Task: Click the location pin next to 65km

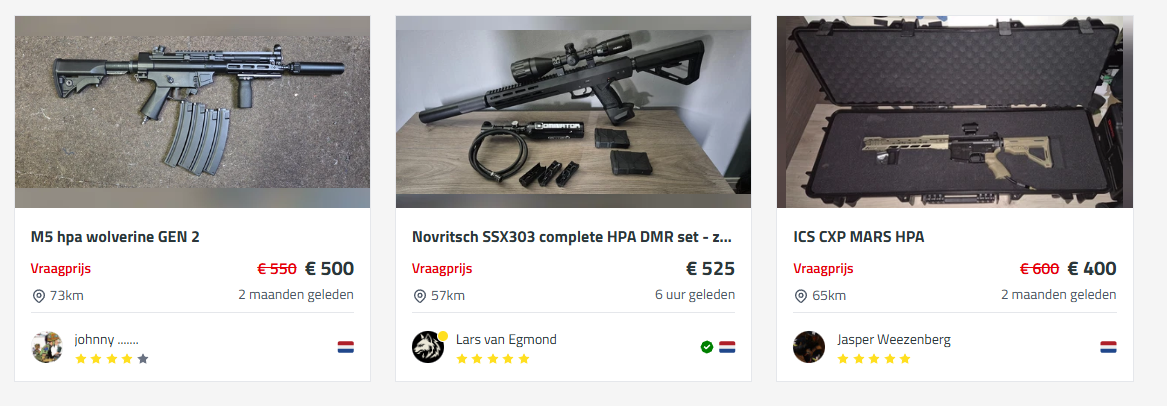Action: pyautogui.click(x=801, y=296)
